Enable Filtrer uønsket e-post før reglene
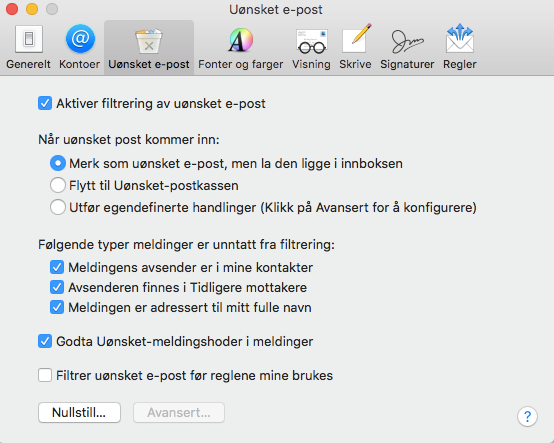 click(45, 375)
